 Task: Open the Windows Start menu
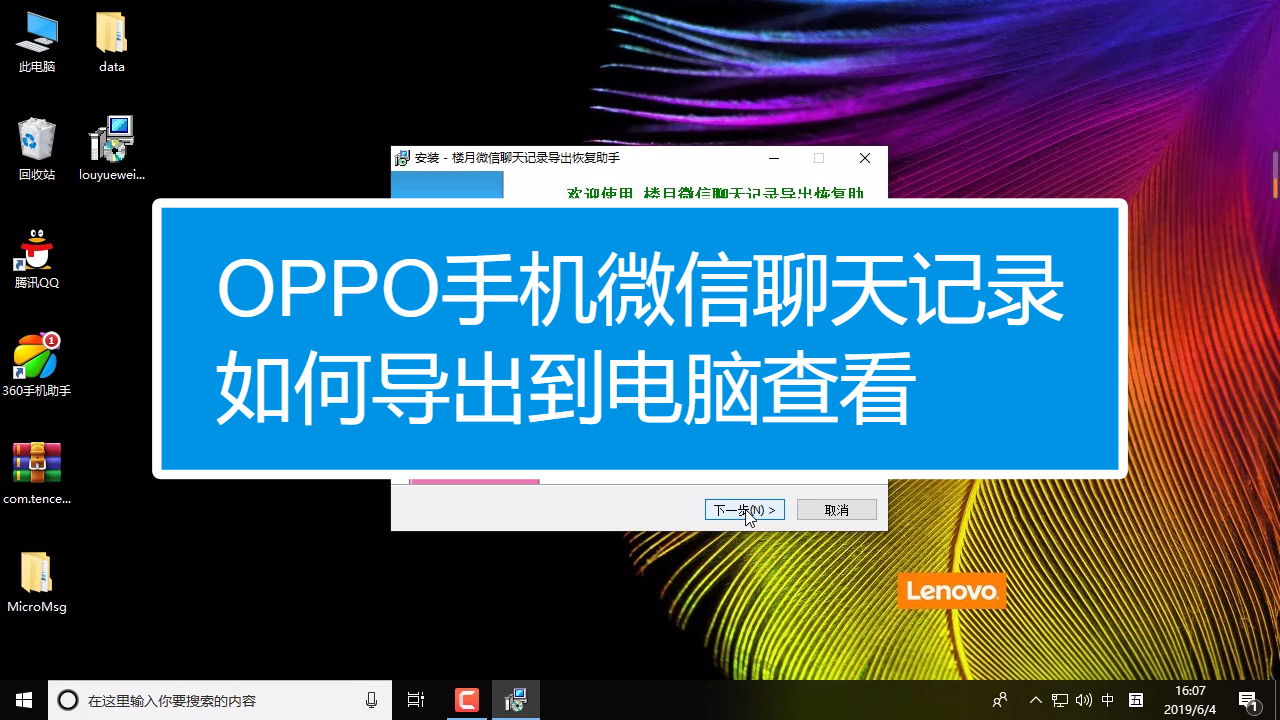24,700
